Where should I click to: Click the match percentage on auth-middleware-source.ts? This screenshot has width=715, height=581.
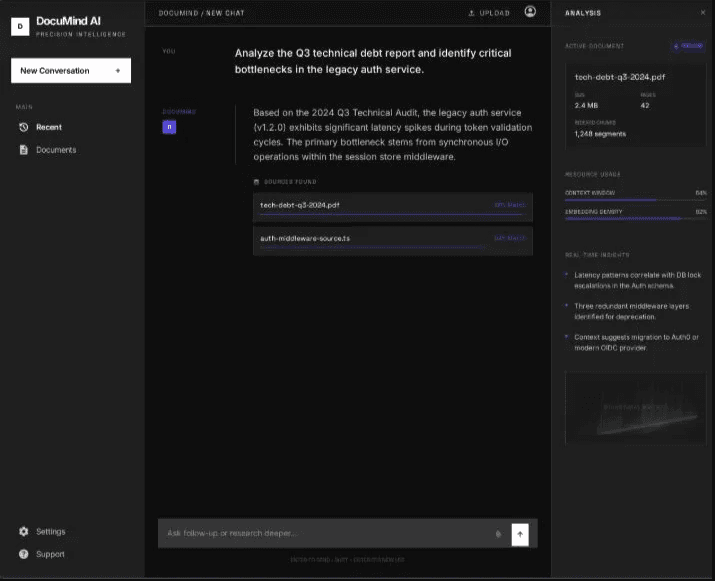pyautogui.click(x=510, y=238)
